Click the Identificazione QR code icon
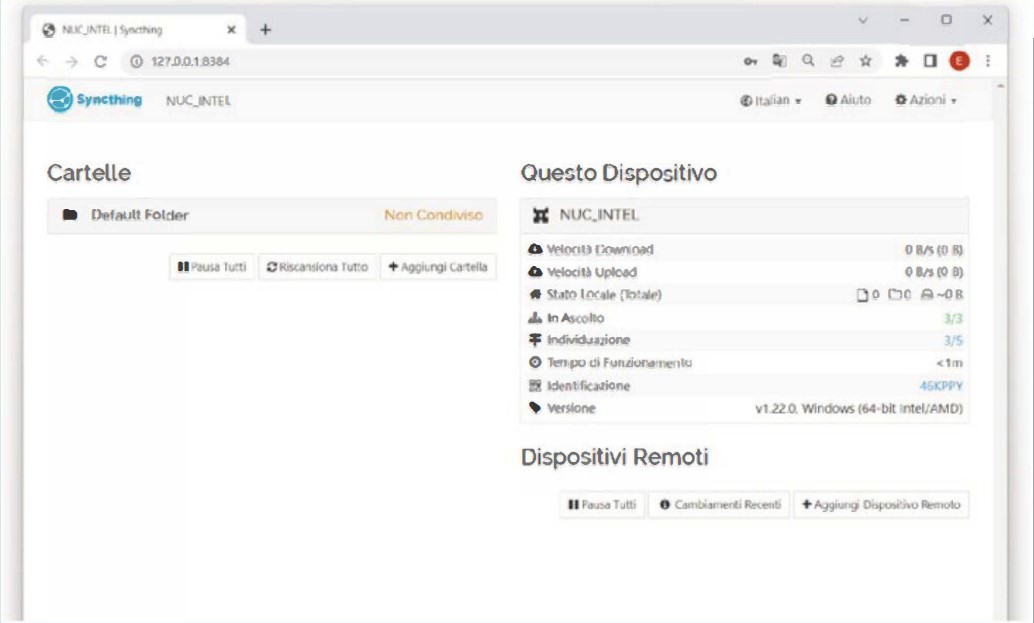This screenshot has width=1034, height=623. (x=535, y=386)
